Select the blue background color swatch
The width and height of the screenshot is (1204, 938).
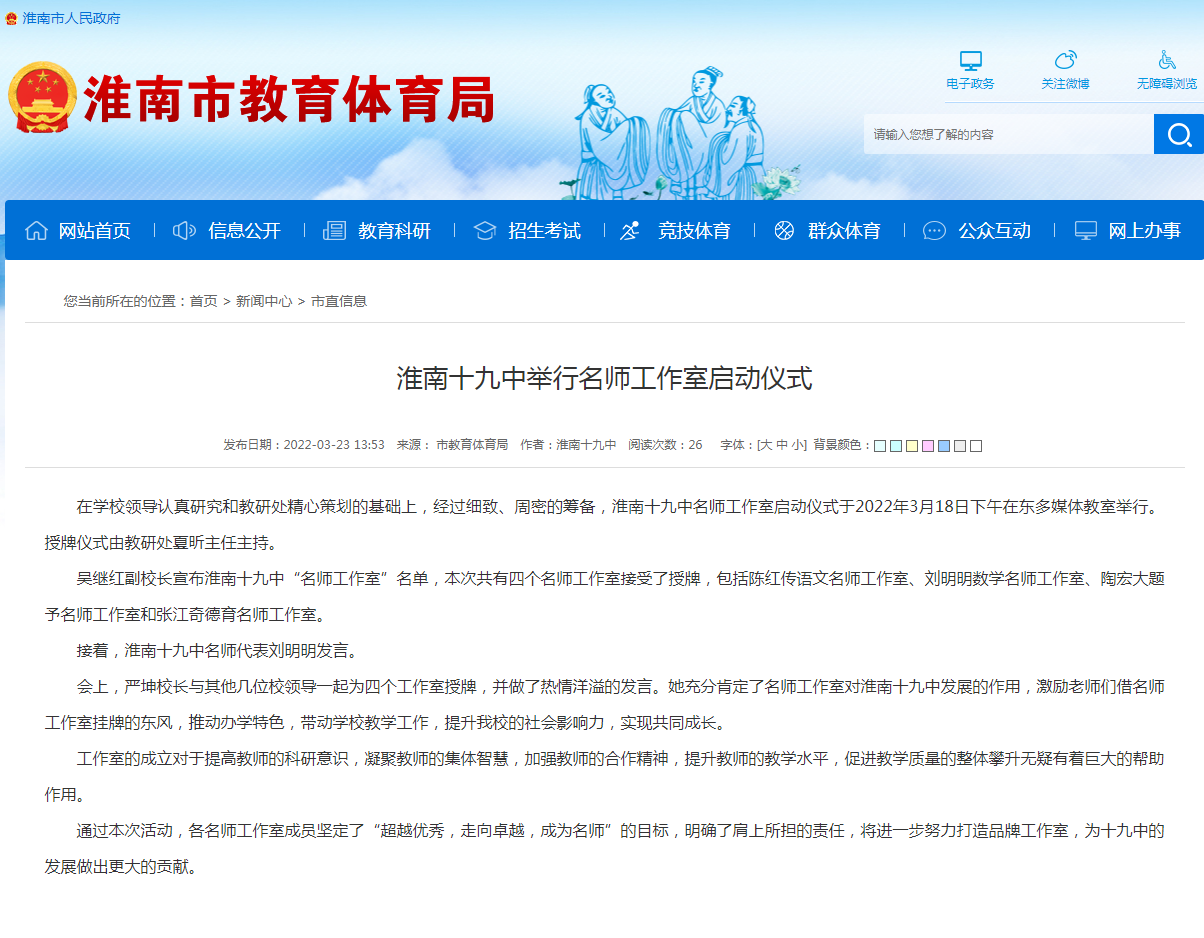[x=944, y=445]
